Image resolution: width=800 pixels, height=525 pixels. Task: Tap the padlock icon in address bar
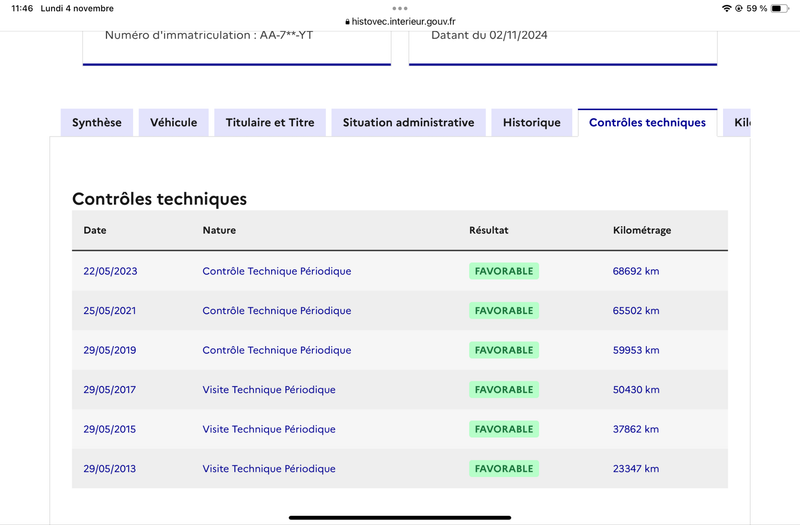click(x=347, y=22)
